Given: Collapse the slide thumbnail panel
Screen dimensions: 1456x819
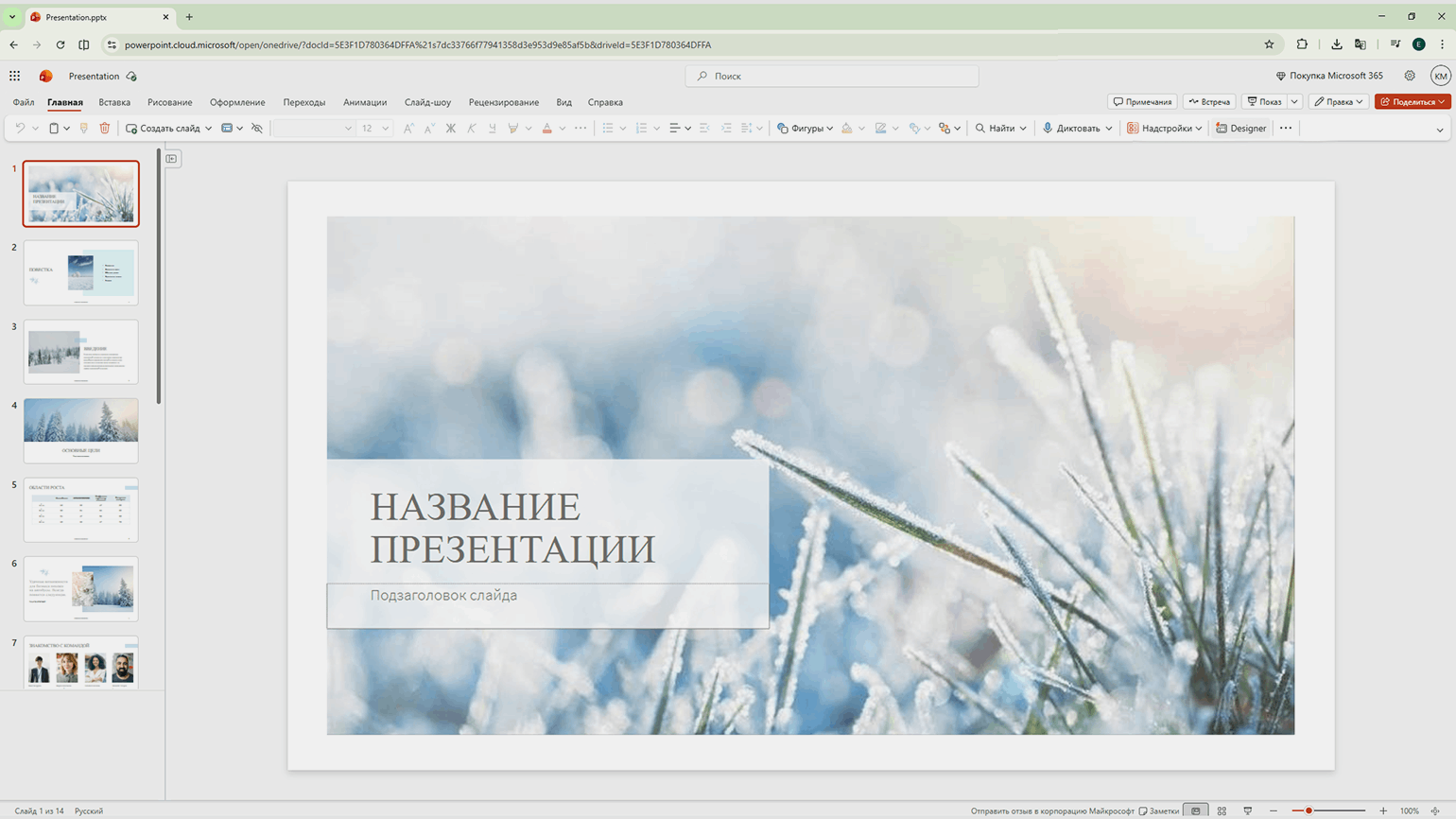Looking at the screenshot, I should click(172, 159).
